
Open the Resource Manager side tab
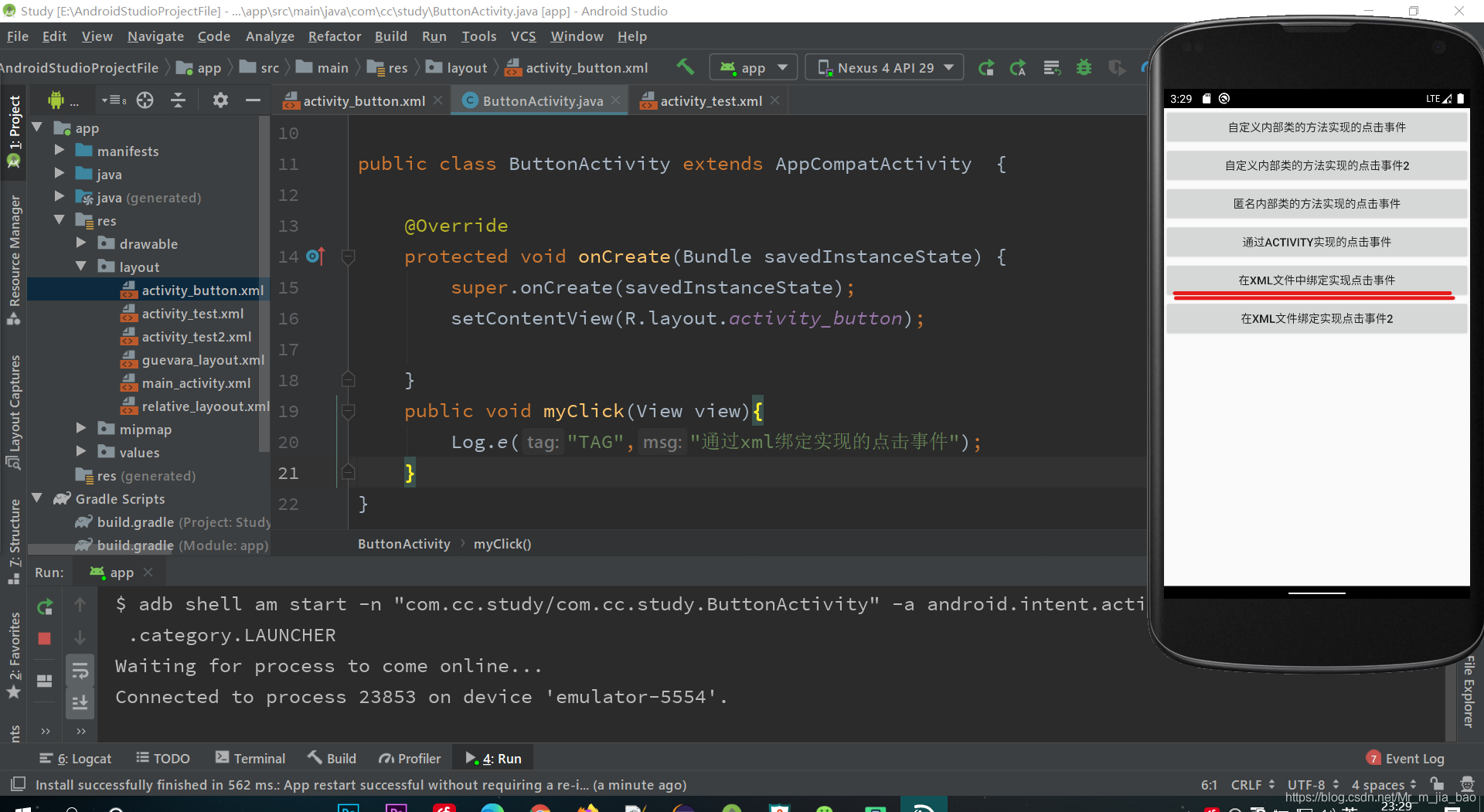(x=14, y=259)
